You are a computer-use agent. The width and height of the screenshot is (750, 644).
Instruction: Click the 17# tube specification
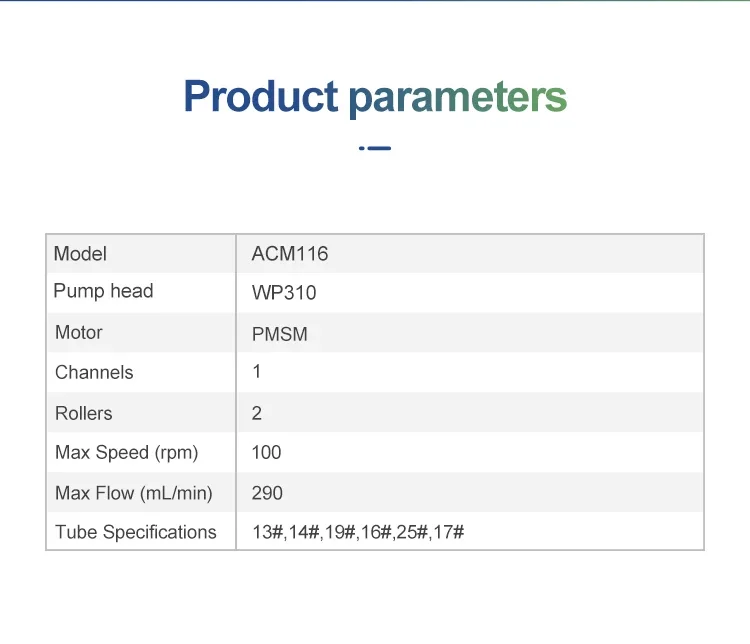[x=449, y=532]
